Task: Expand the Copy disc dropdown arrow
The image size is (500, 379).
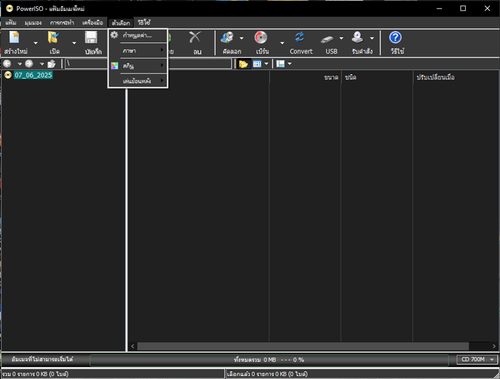Action: tap(241, 38)
